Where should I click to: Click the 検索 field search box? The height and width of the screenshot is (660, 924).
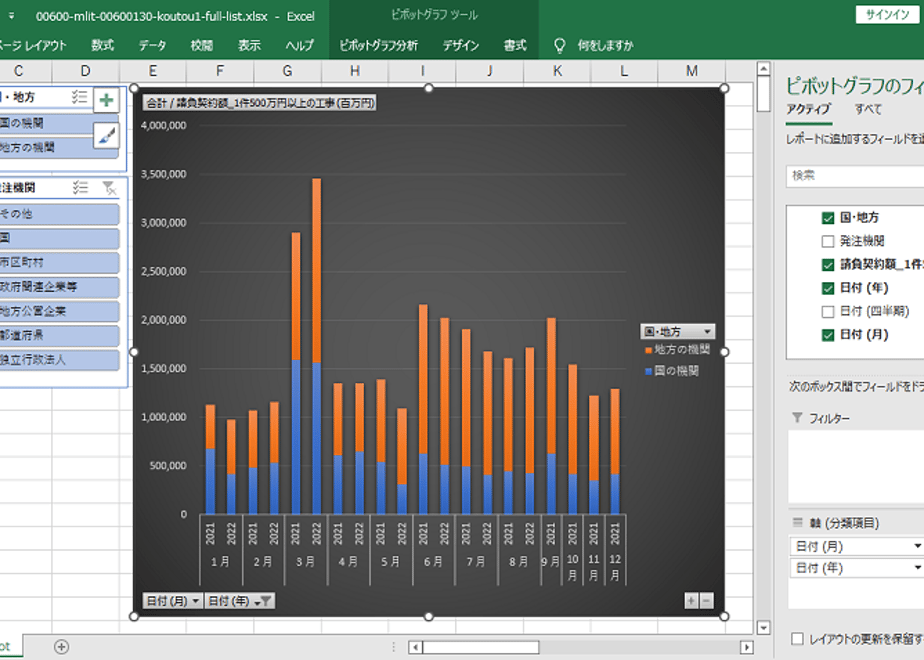click(854, 176)
